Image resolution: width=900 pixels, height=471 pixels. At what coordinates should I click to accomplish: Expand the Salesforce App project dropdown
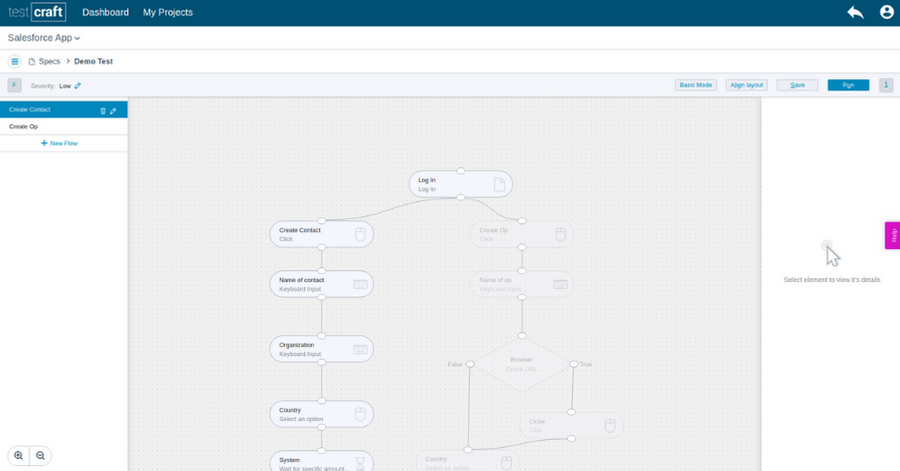click(x=44, y=38)
